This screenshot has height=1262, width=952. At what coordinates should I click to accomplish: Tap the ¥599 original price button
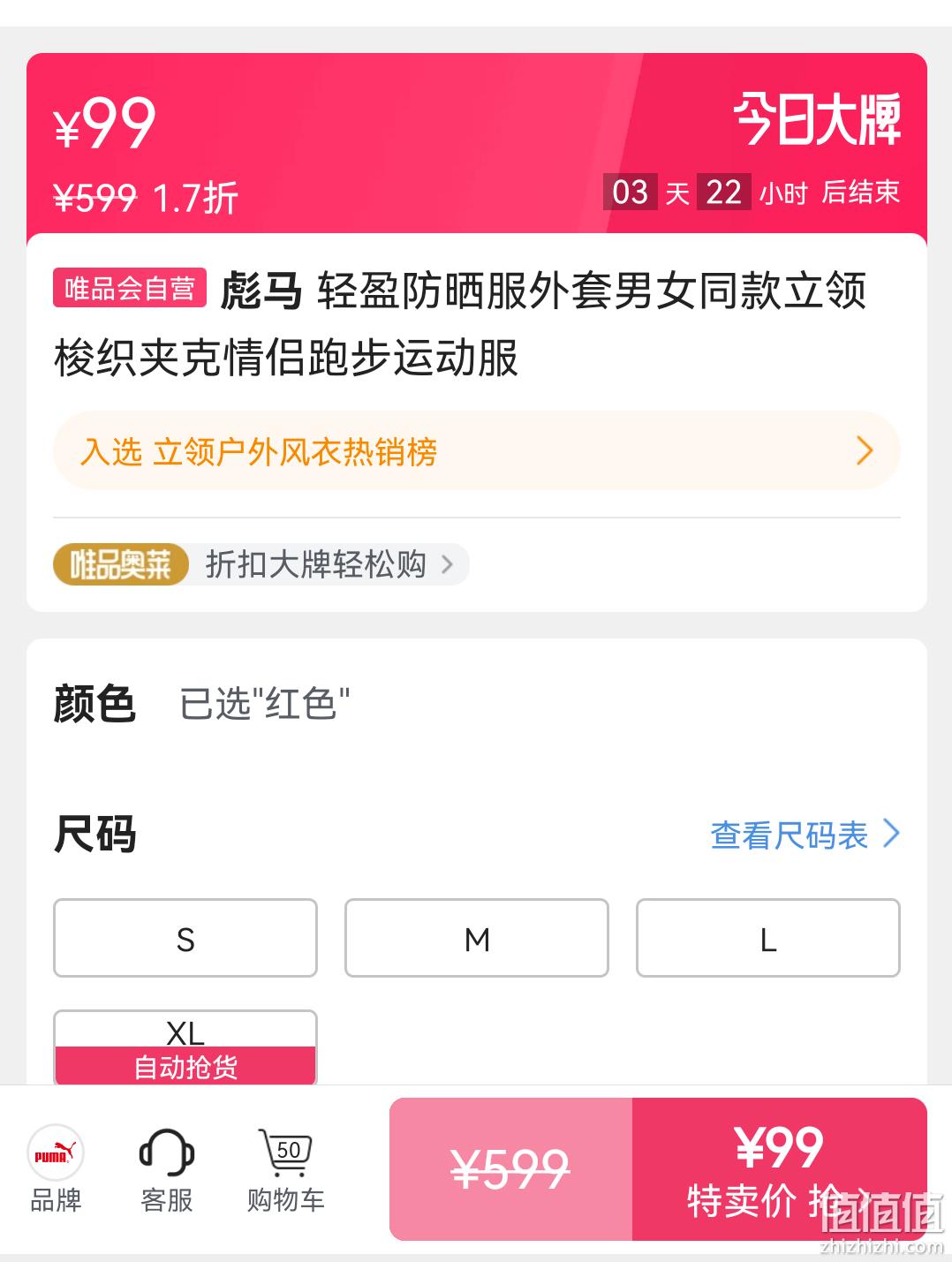[510, 1169]
